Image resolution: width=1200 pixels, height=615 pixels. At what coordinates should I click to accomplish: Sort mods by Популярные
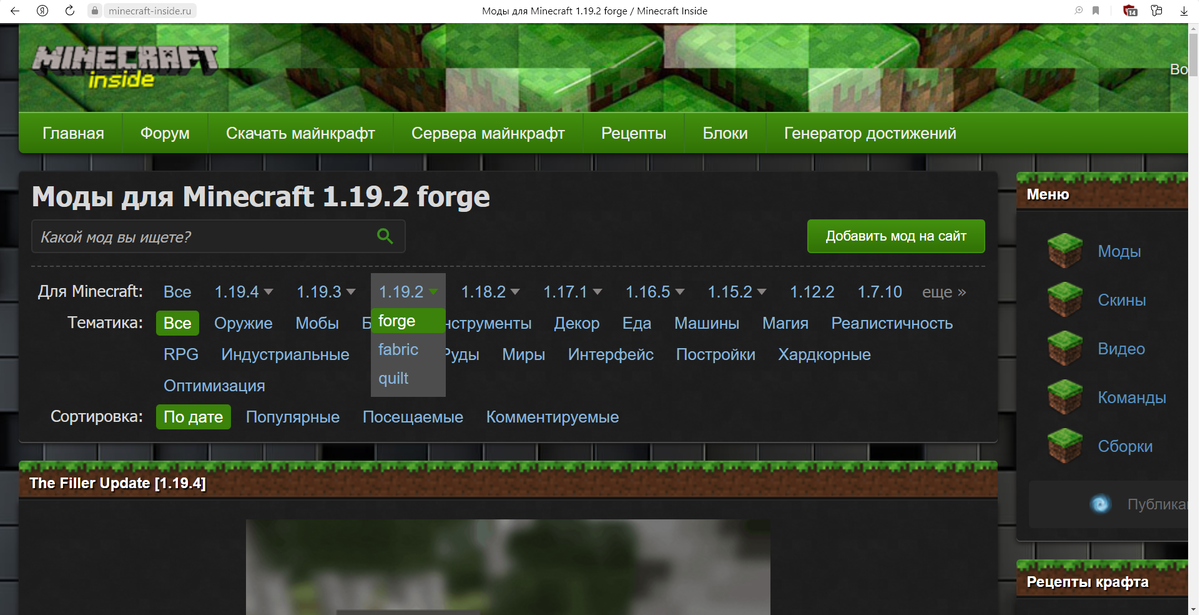pos(293,417)
